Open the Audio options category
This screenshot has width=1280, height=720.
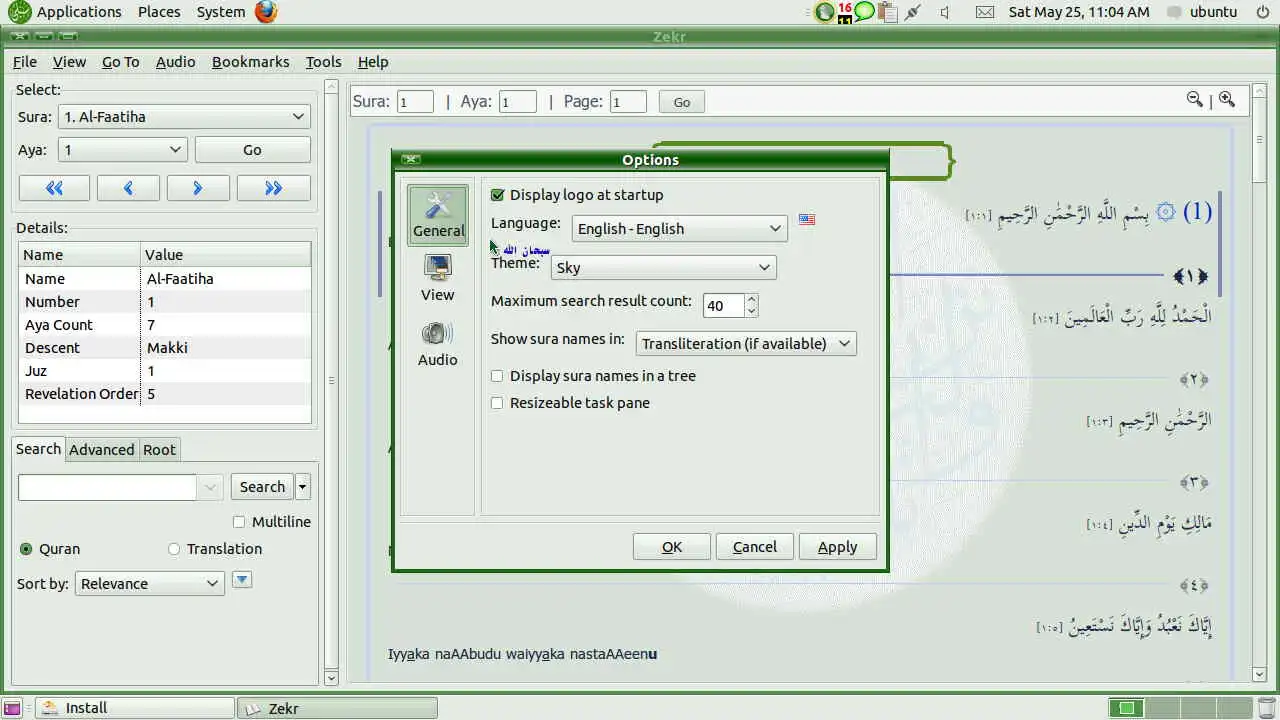tap(437, 343)
